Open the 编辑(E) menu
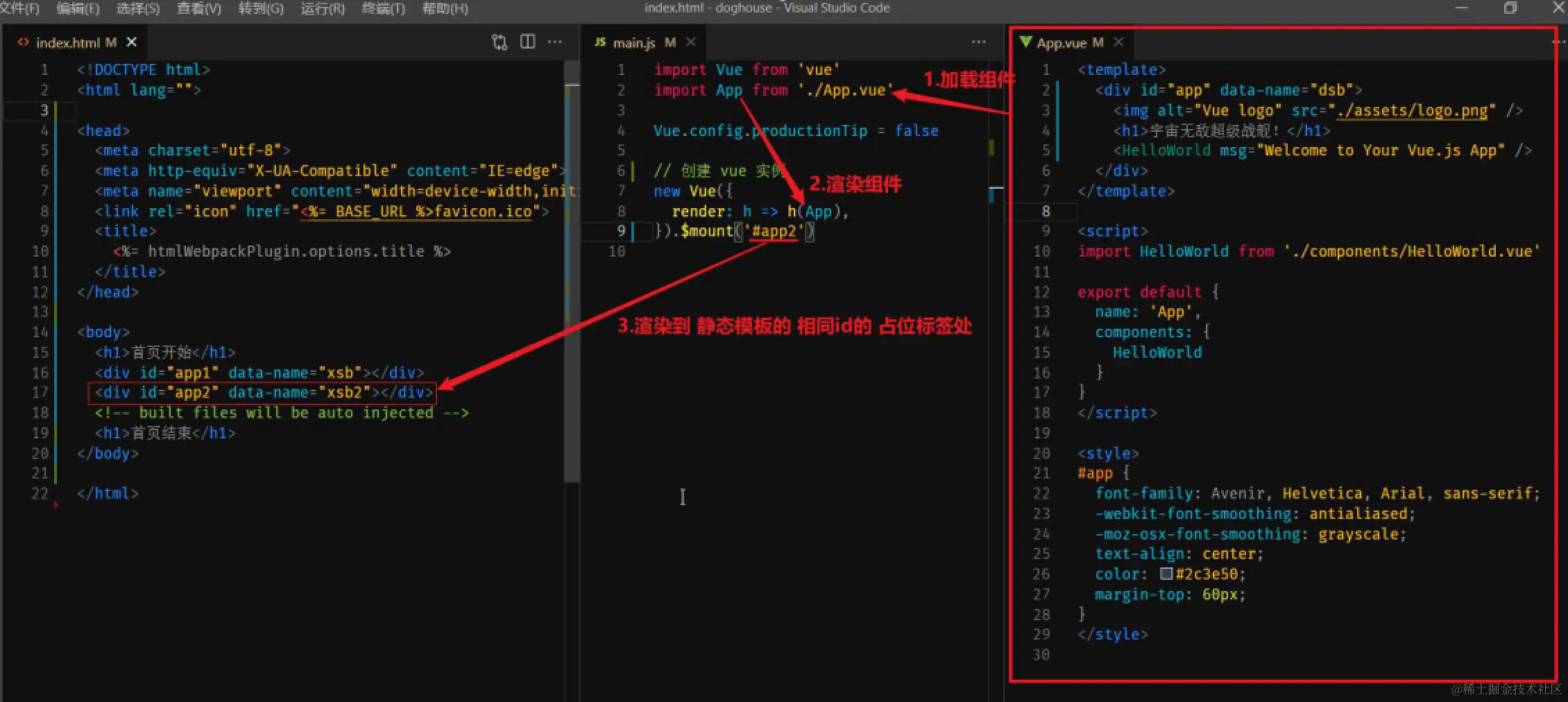Viewport: 1568px width, 702px height. click(x=78, y=8)
